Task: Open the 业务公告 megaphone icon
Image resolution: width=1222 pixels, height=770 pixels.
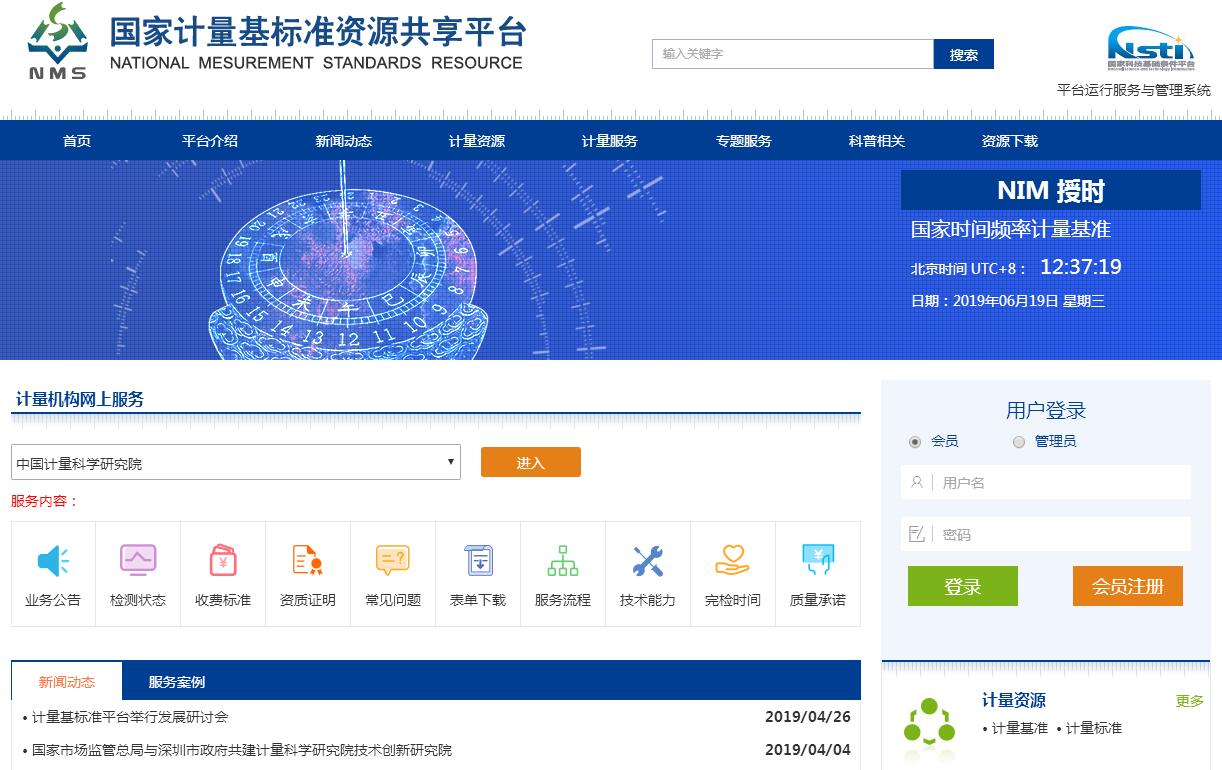Action: pos(53,561)
